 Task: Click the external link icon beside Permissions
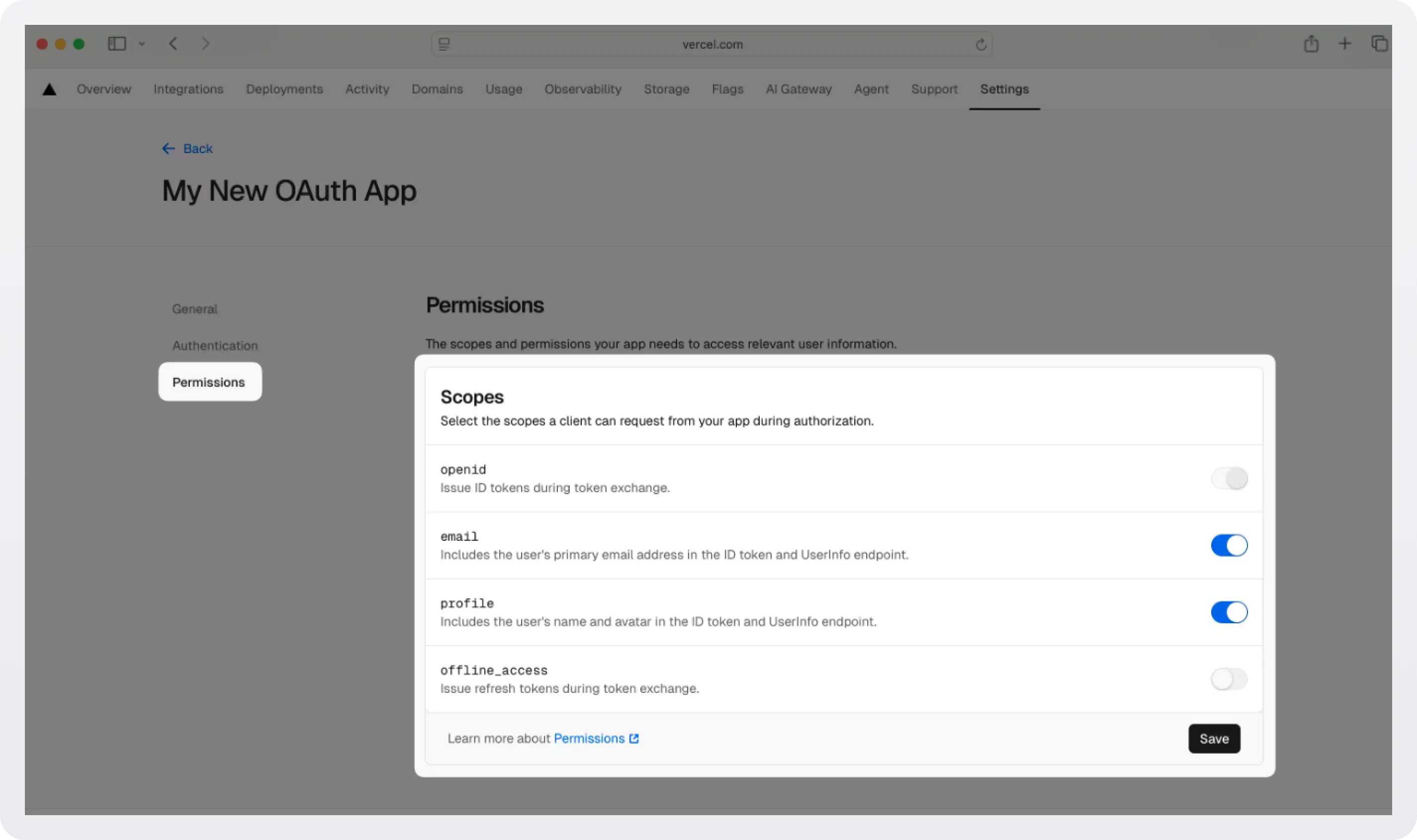tap(634, 738)
